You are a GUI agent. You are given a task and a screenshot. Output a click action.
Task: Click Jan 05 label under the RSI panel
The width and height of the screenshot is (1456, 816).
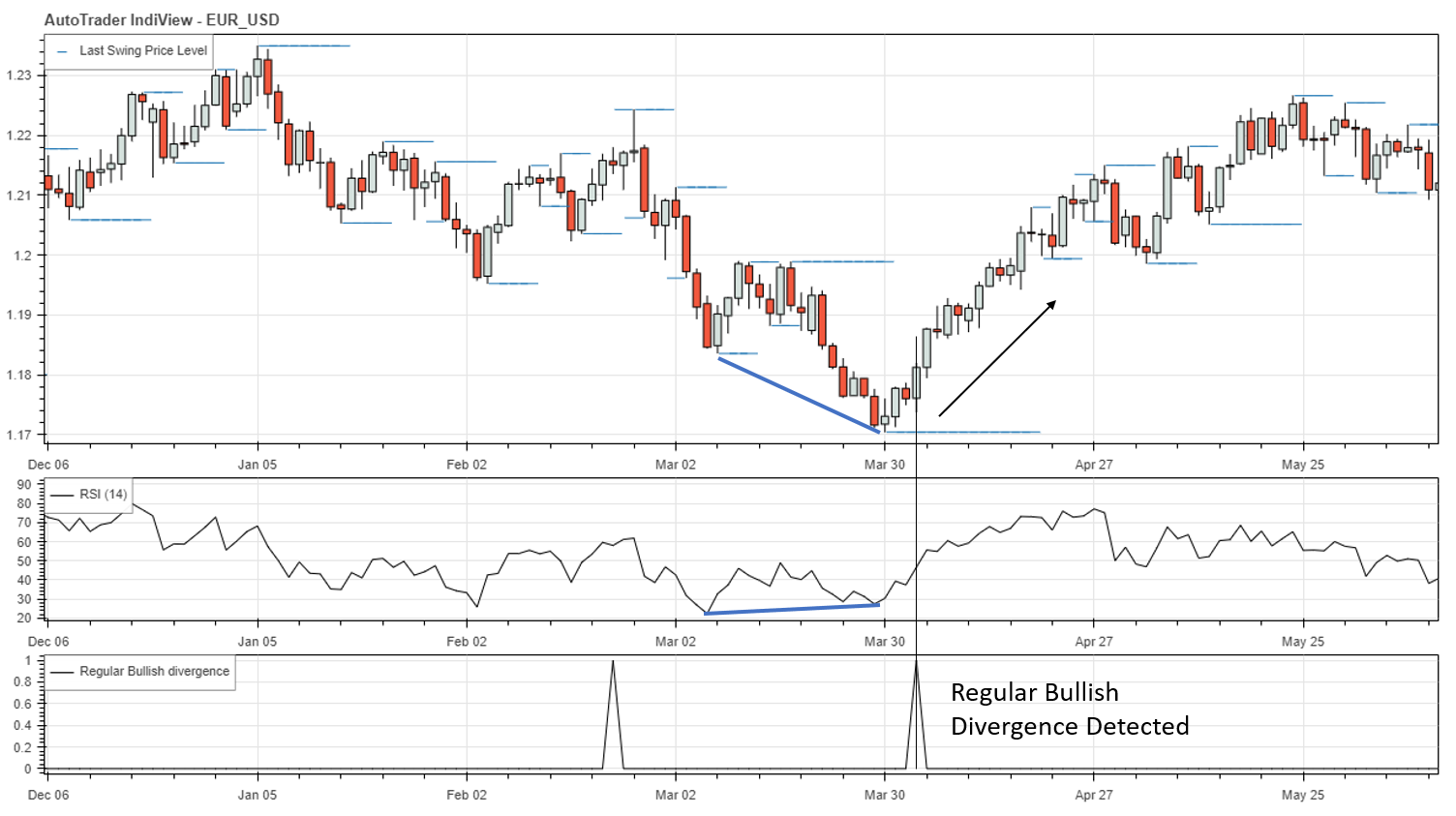tap(258, 642)
